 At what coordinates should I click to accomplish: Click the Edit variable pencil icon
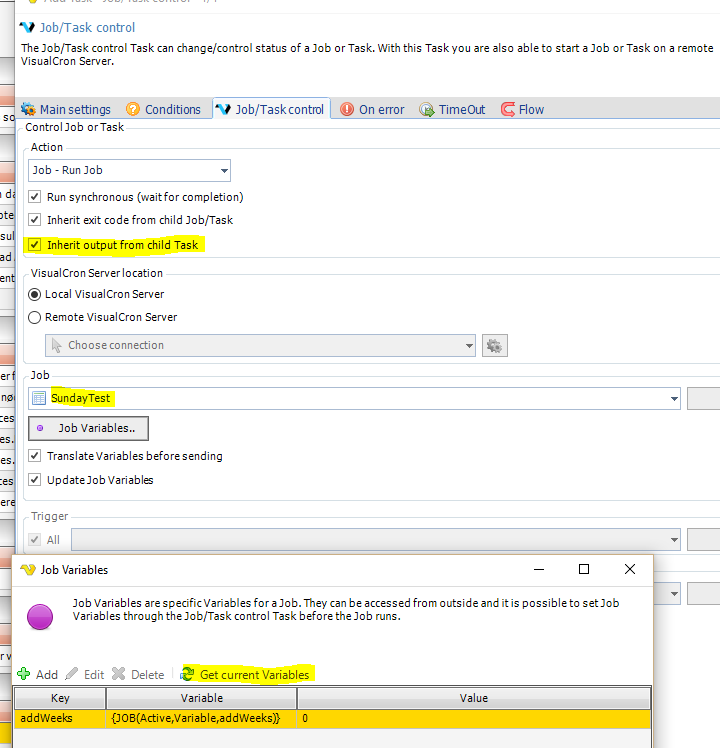[72, 675]
